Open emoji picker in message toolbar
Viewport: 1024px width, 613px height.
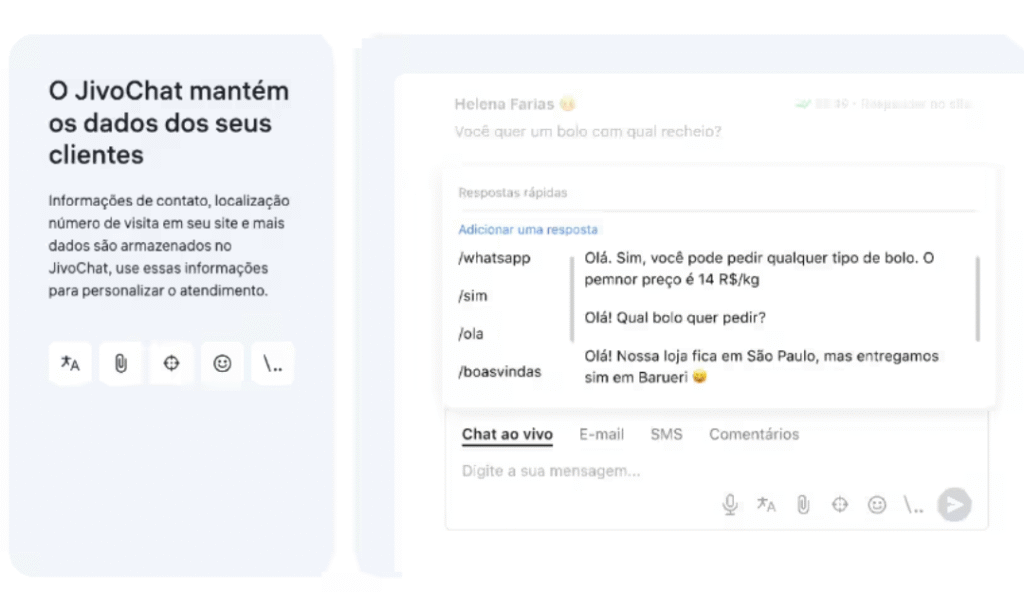tap(876, 505)
